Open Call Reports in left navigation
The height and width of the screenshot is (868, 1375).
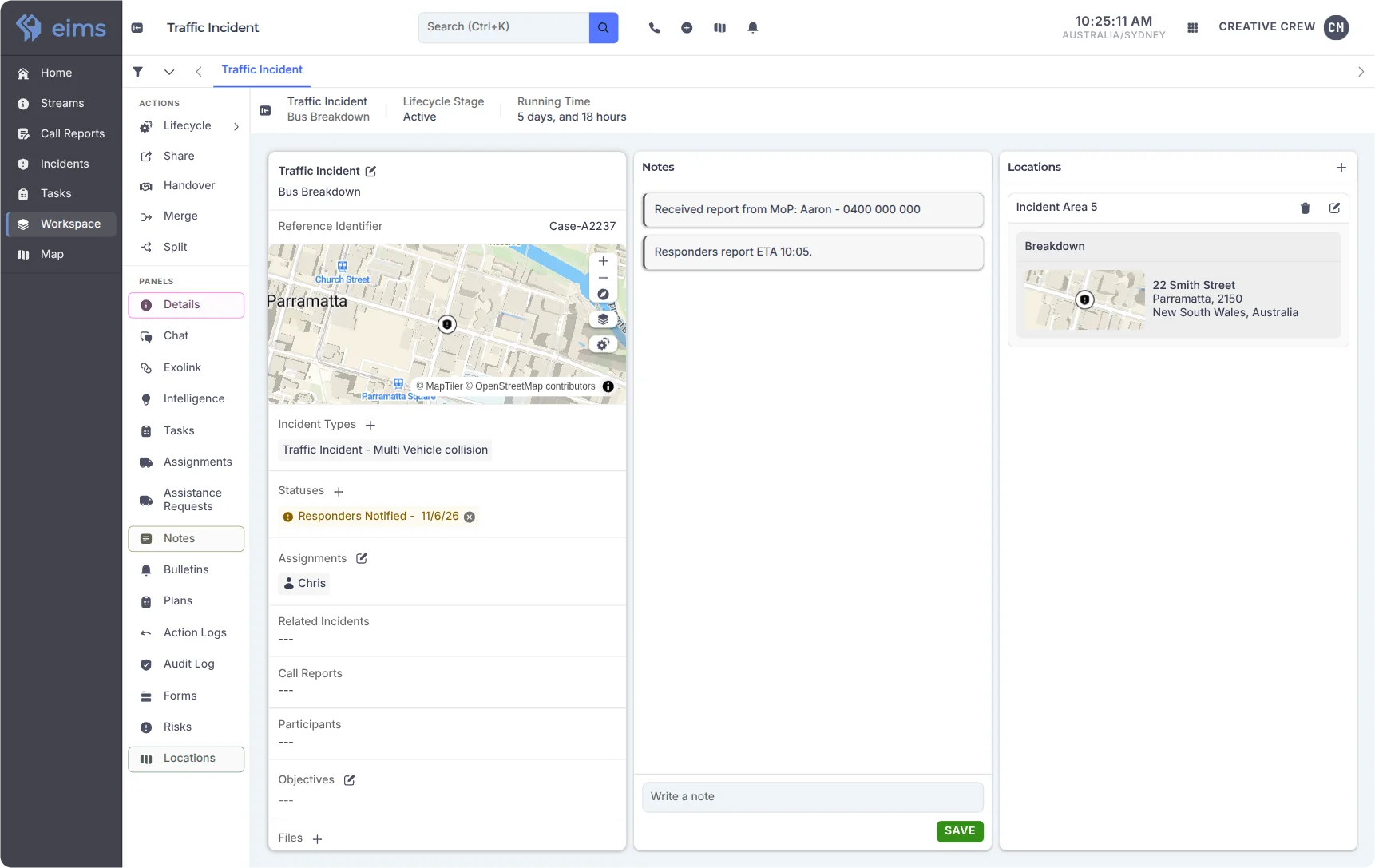pyautogui.click(x=61, y=133)
